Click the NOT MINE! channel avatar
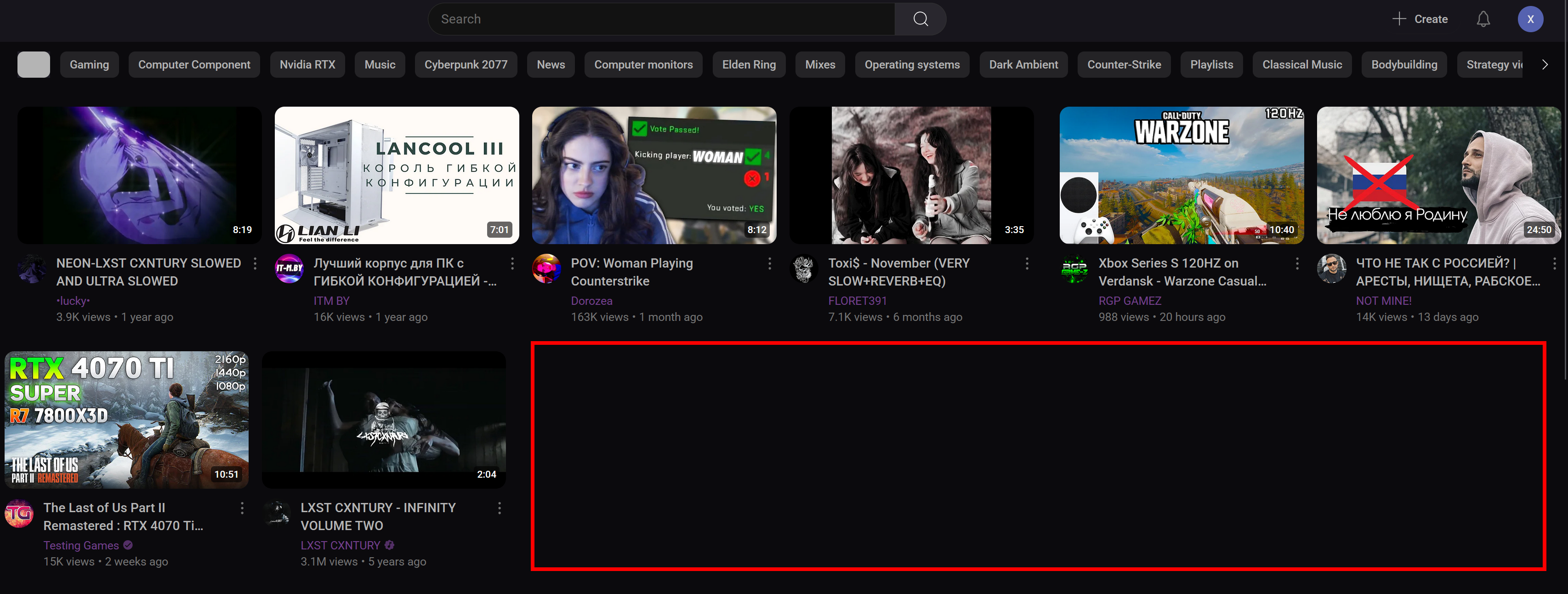 (x=1332, y=268)
